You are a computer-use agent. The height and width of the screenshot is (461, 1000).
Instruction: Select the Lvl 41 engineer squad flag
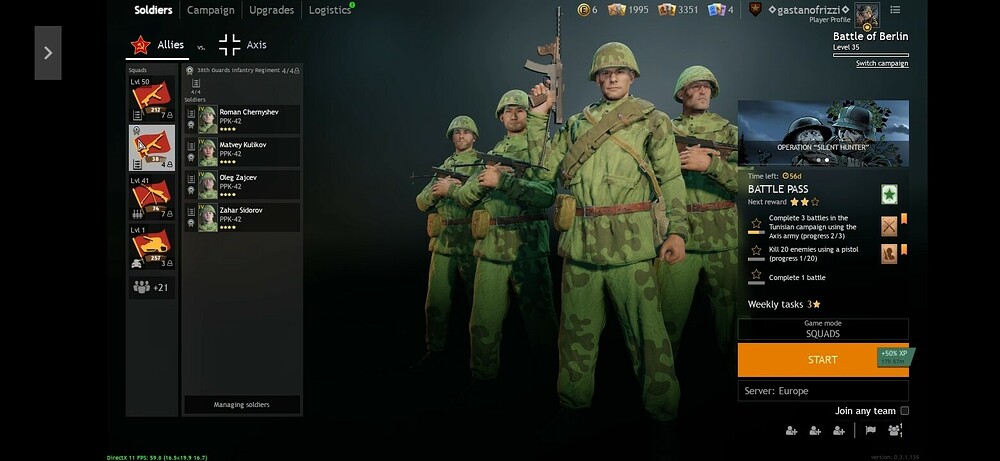pos(152,197)
